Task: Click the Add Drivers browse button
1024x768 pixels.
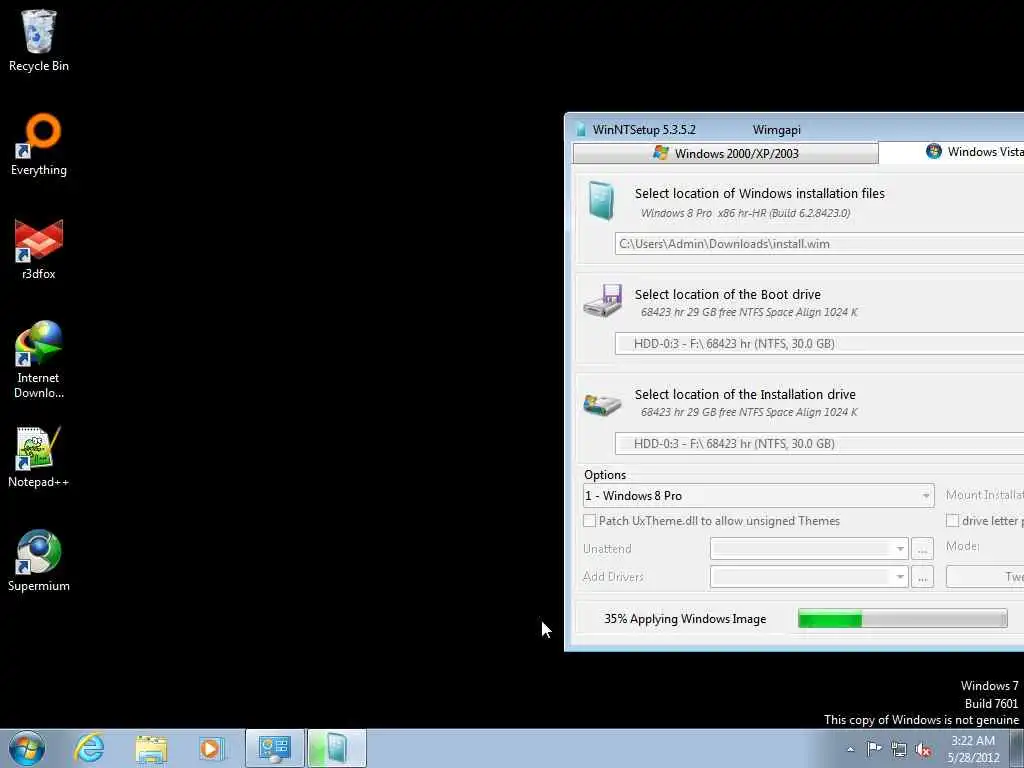Action: tap(922, 577)
